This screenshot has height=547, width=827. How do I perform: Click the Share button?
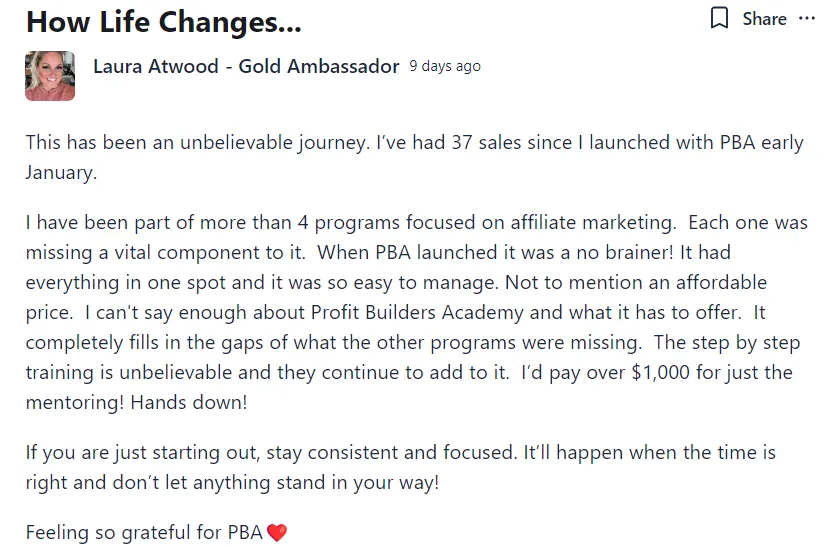pyautogui.click(x=764, y=19)
